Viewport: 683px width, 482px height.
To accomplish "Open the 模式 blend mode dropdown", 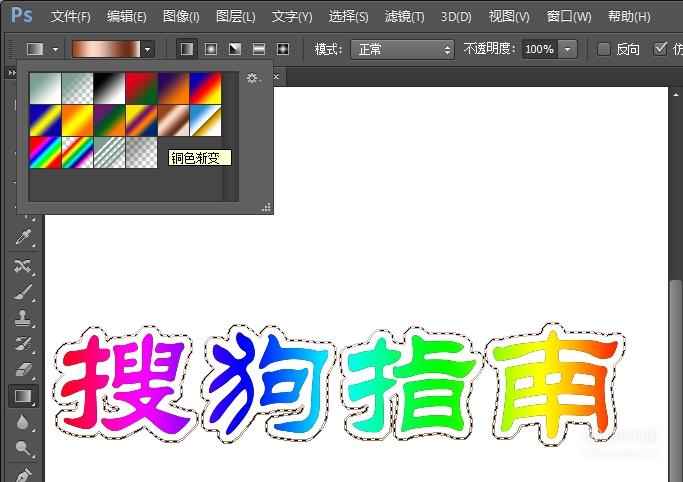I will [402, 49].
